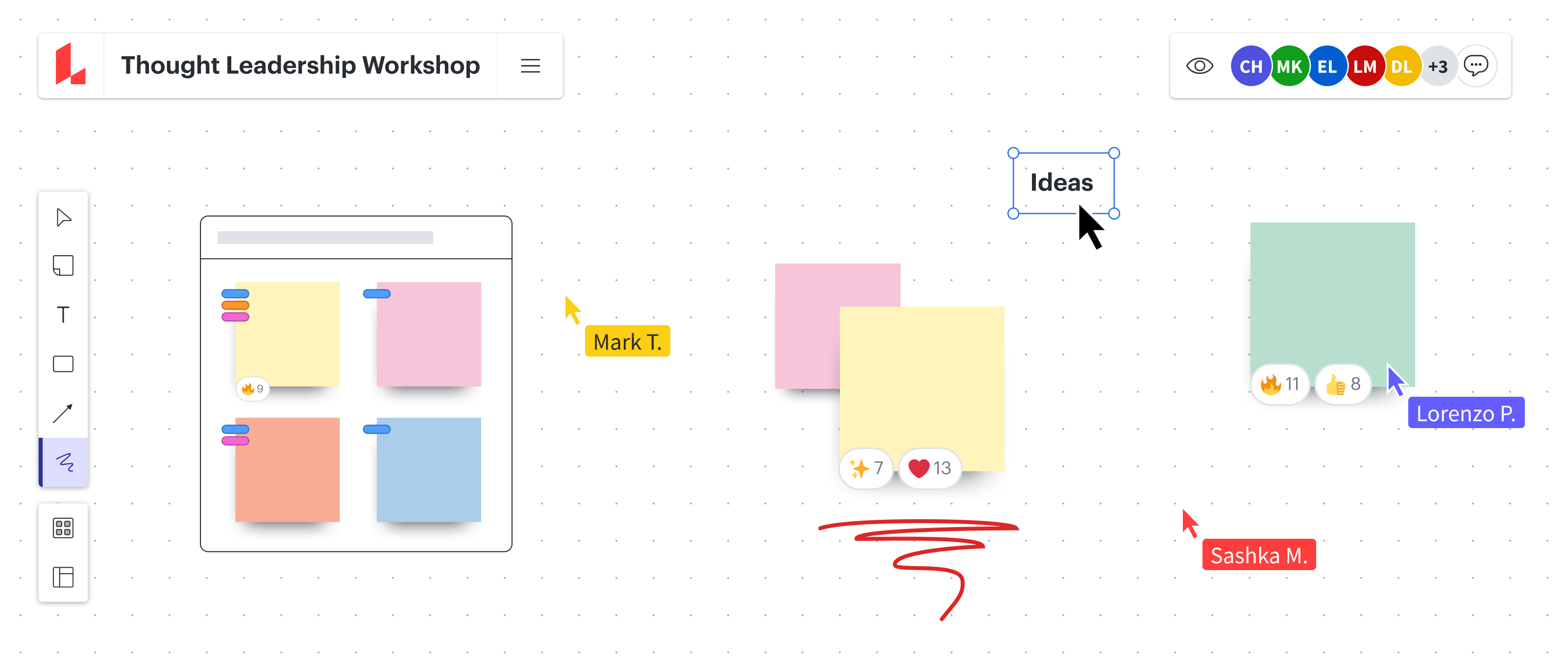This screenshot has width=1568, height=672.
Task: Select the pointer selection tool
Action: click(x=63, y=217)
